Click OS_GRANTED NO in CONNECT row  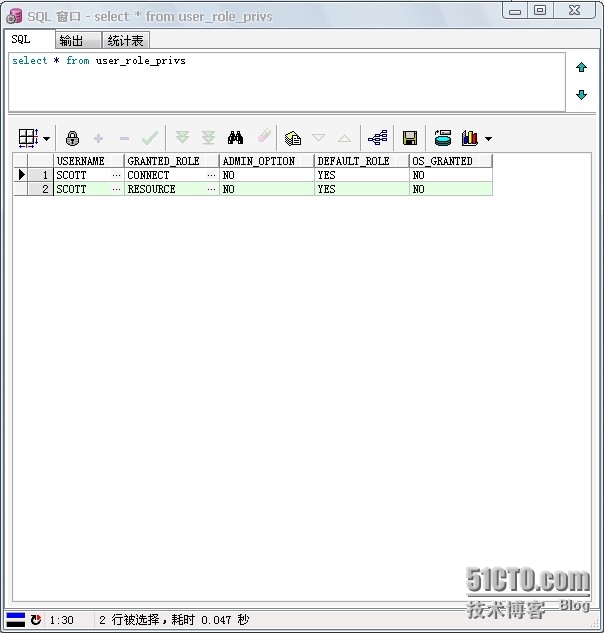coord(451,175)
